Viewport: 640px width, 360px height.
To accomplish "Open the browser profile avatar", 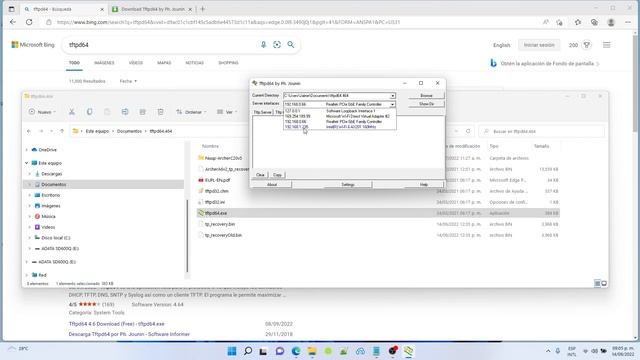I will tap(611, 22).
